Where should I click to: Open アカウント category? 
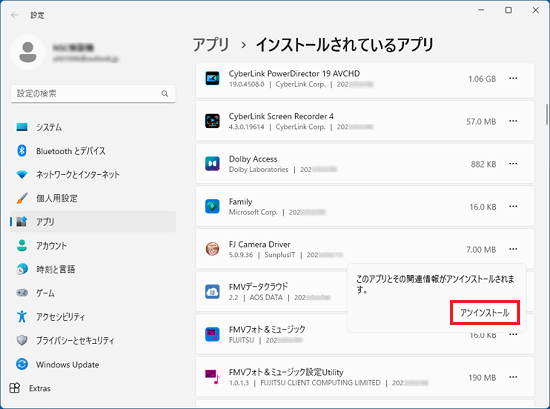93,246
